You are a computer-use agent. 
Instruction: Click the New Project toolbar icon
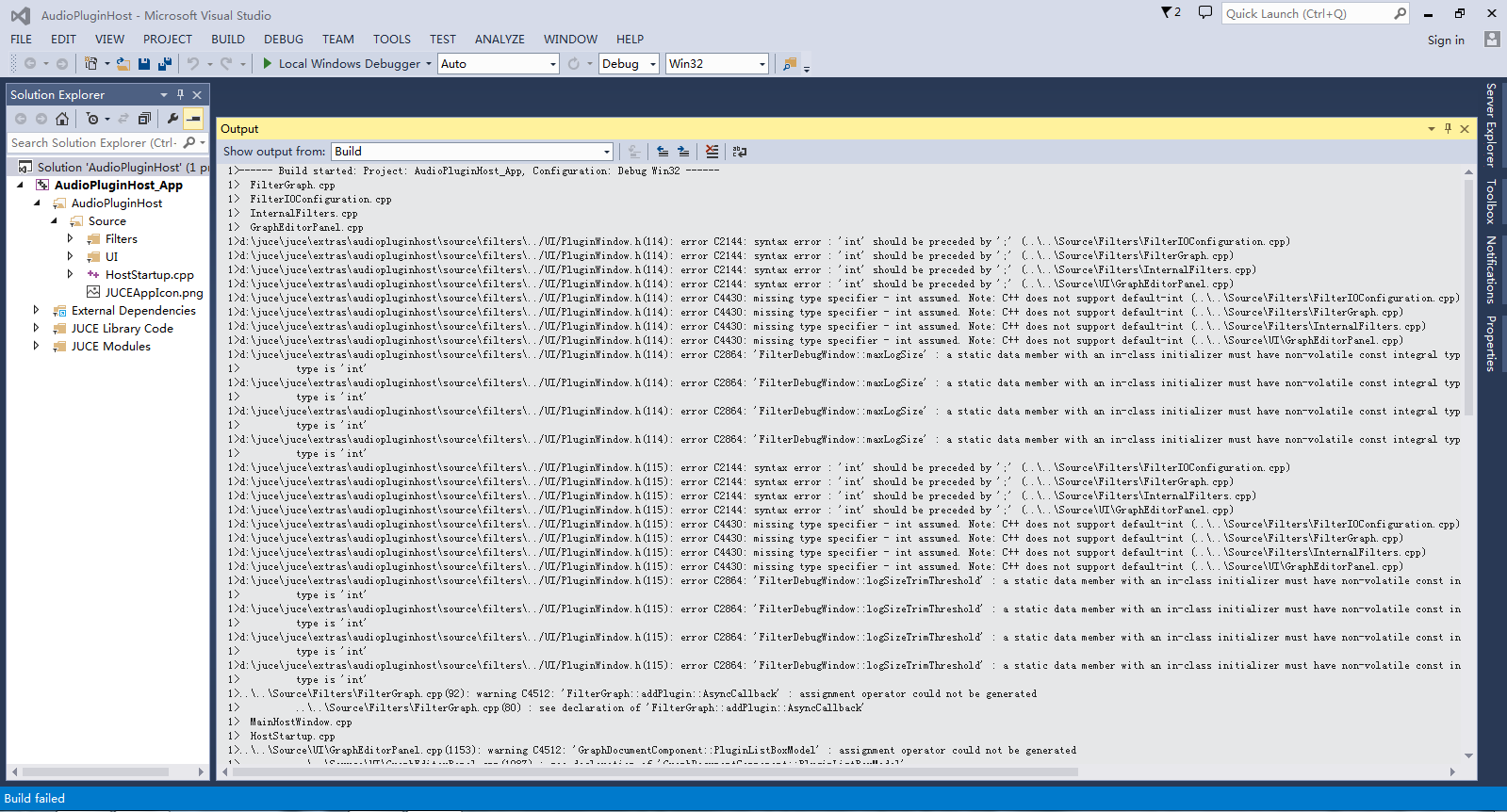(x=90, y=63)
